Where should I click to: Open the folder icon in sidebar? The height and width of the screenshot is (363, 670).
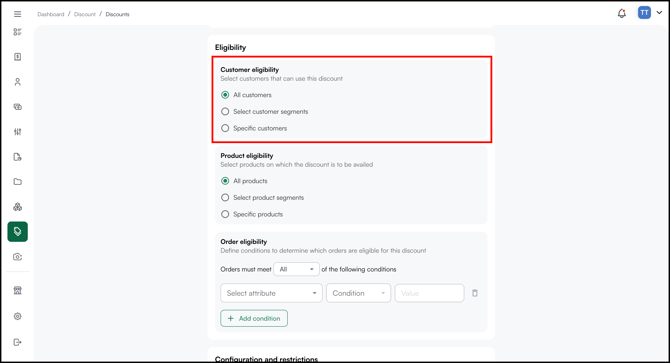18,182
